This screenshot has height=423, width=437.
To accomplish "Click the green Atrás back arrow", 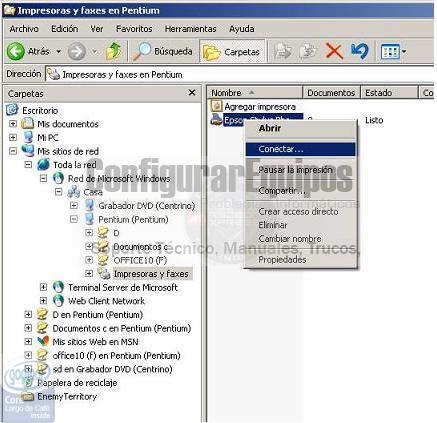I will coord(16,51).
